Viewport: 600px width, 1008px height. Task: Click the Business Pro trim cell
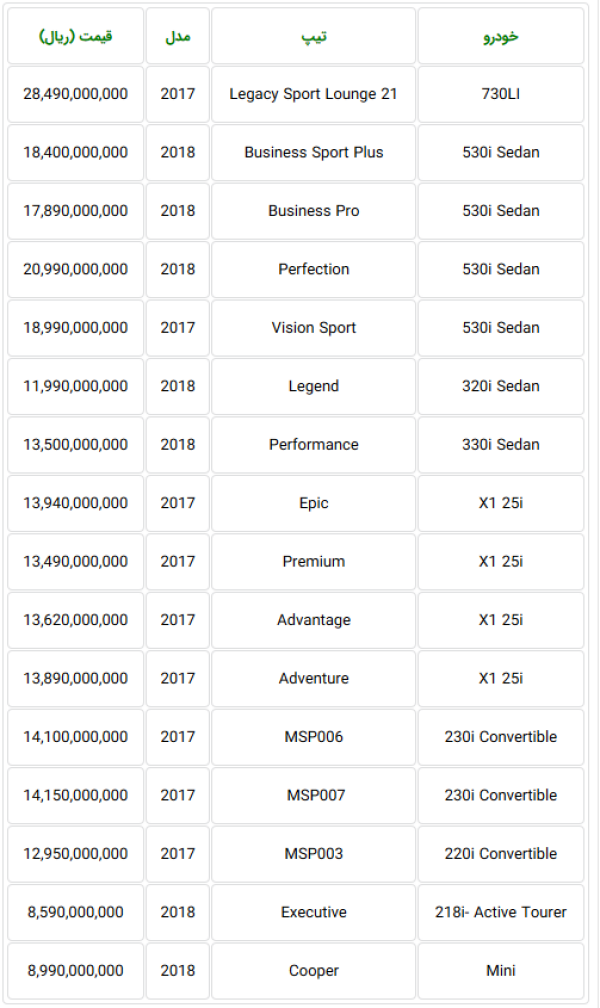tap(313, 211)
